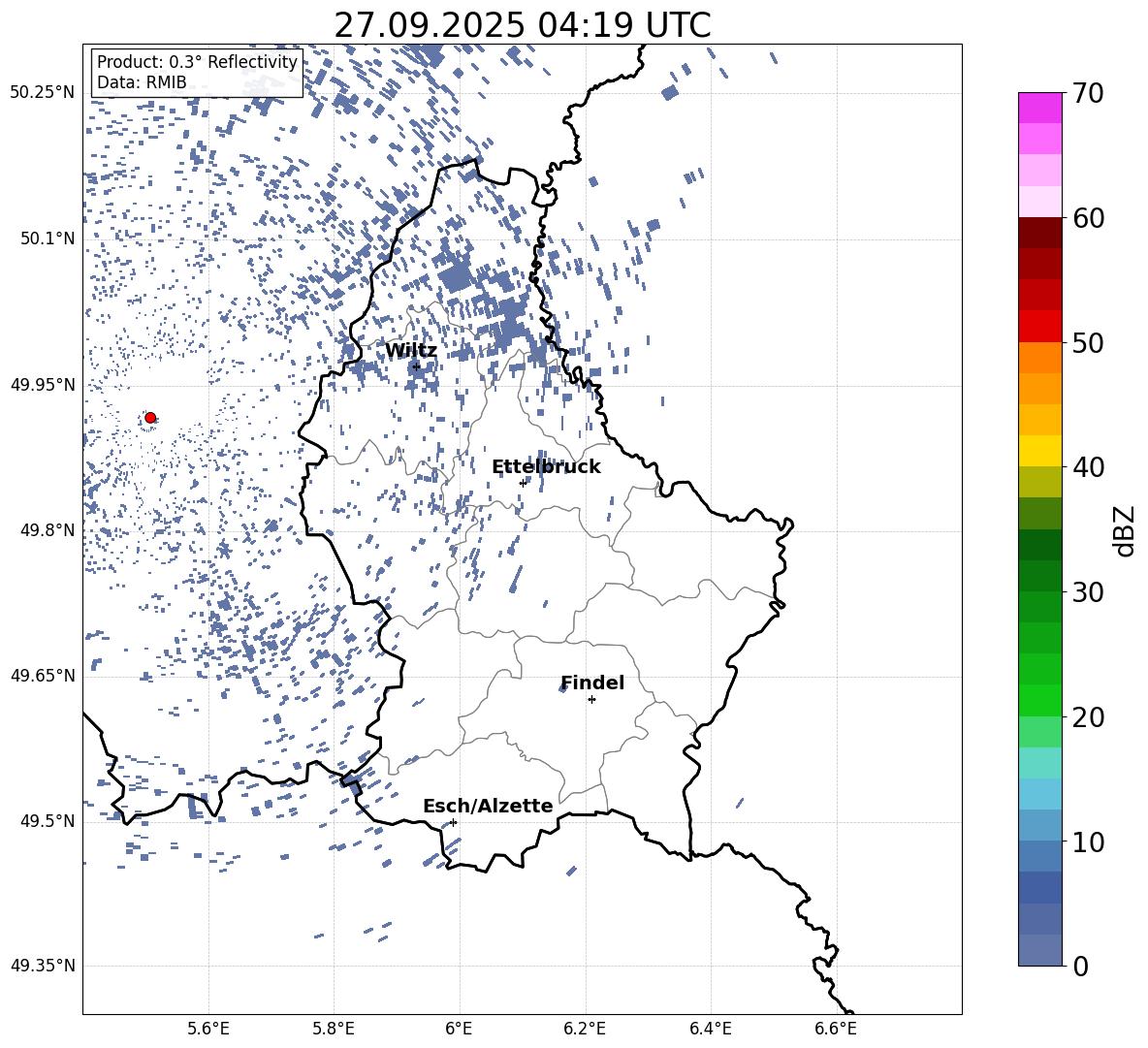
Task: Click the 6.2°E longitude label
Action: pyautogui.click(x=585, y=1029)
